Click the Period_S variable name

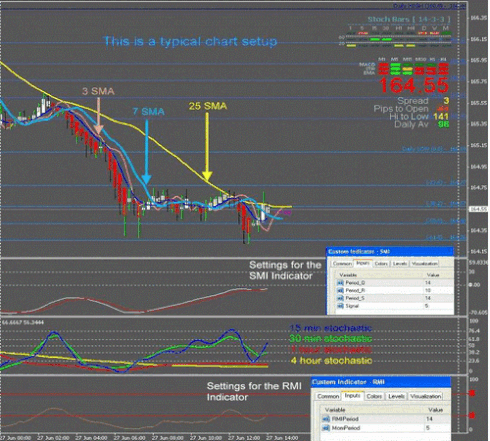[x=355, y=298]
